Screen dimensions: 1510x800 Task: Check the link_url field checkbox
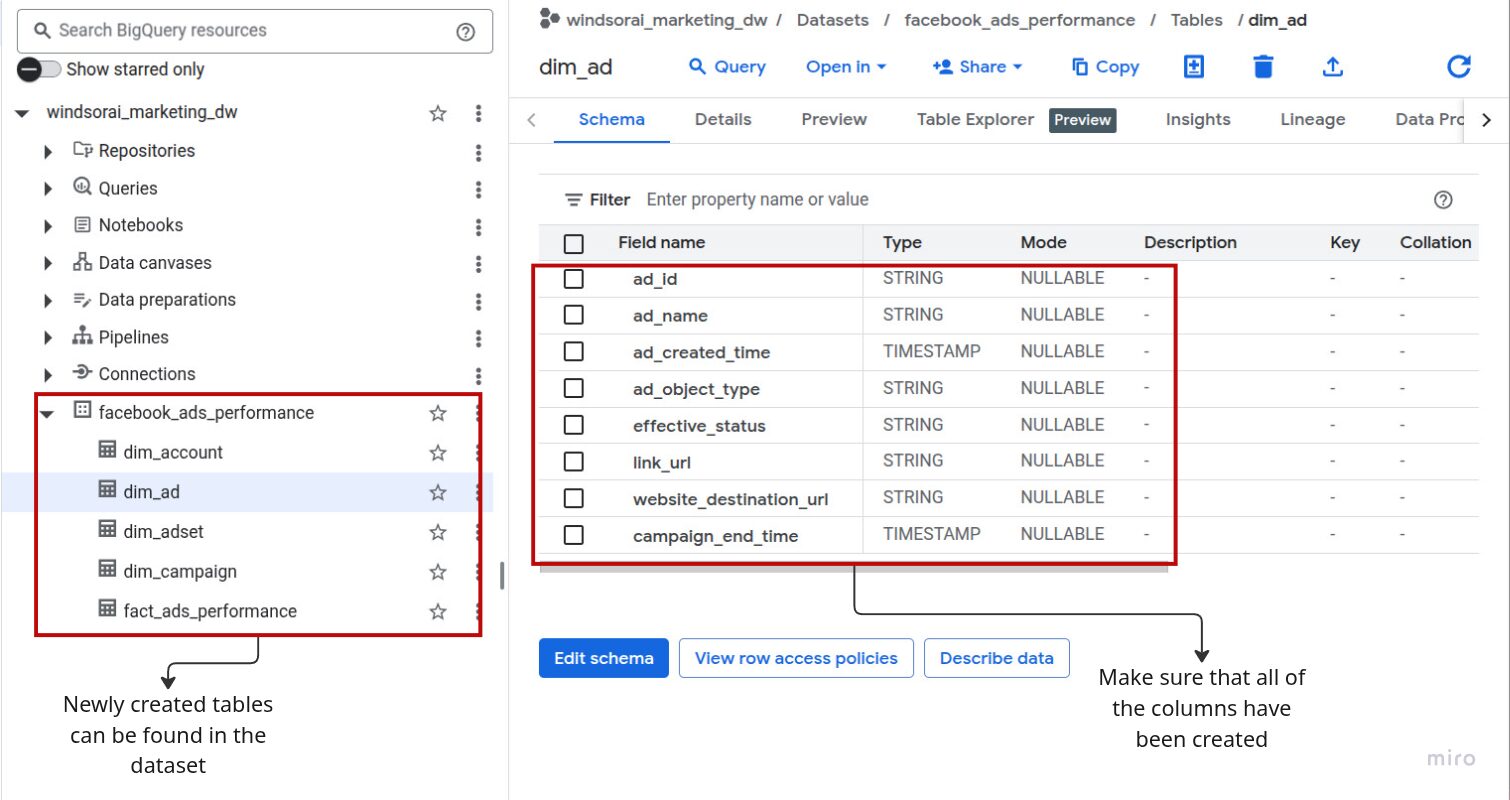[573, 462]
